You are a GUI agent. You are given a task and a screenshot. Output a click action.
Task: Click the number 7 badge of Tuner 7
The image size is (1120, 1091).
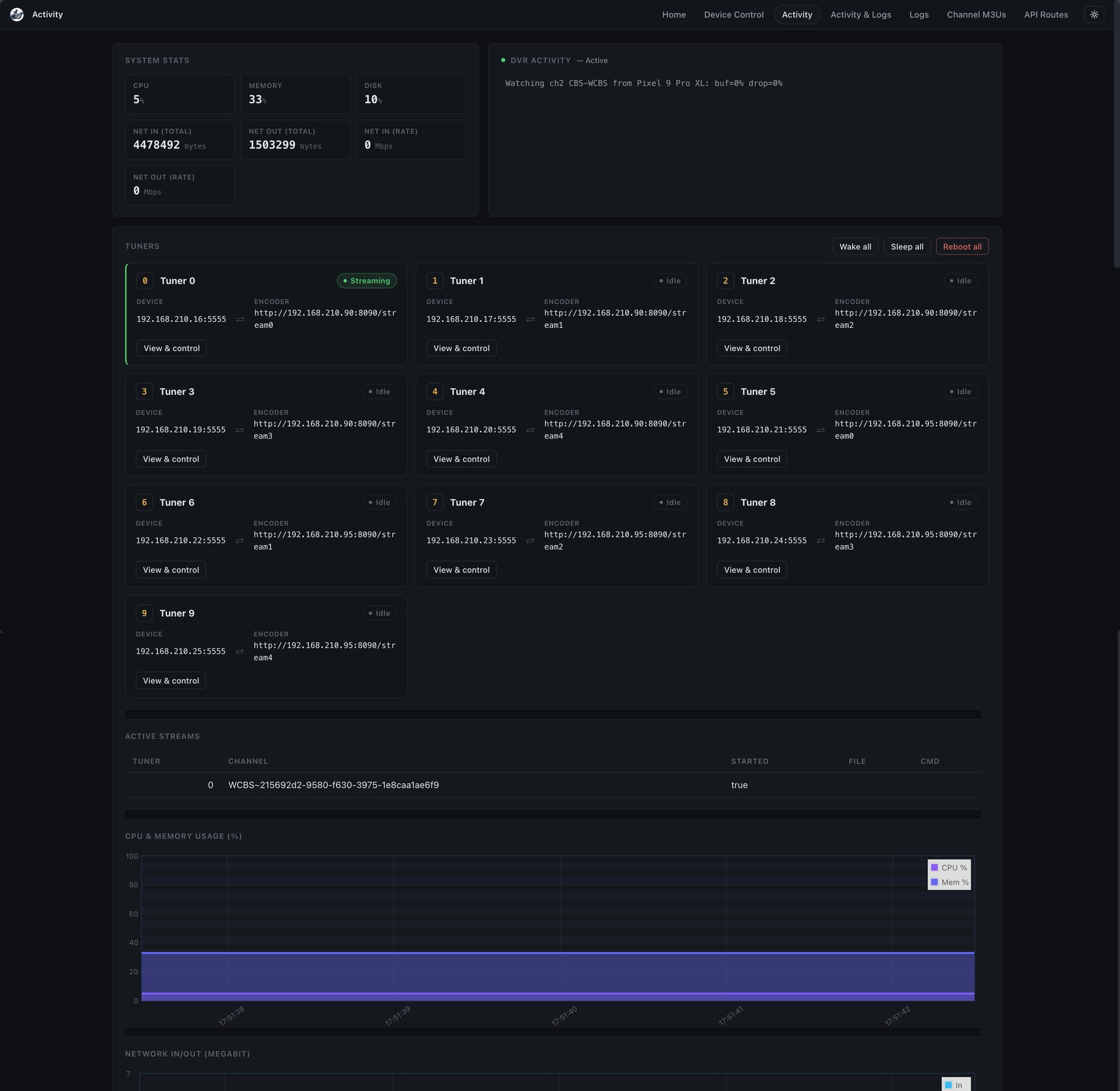tap(435, 502)
